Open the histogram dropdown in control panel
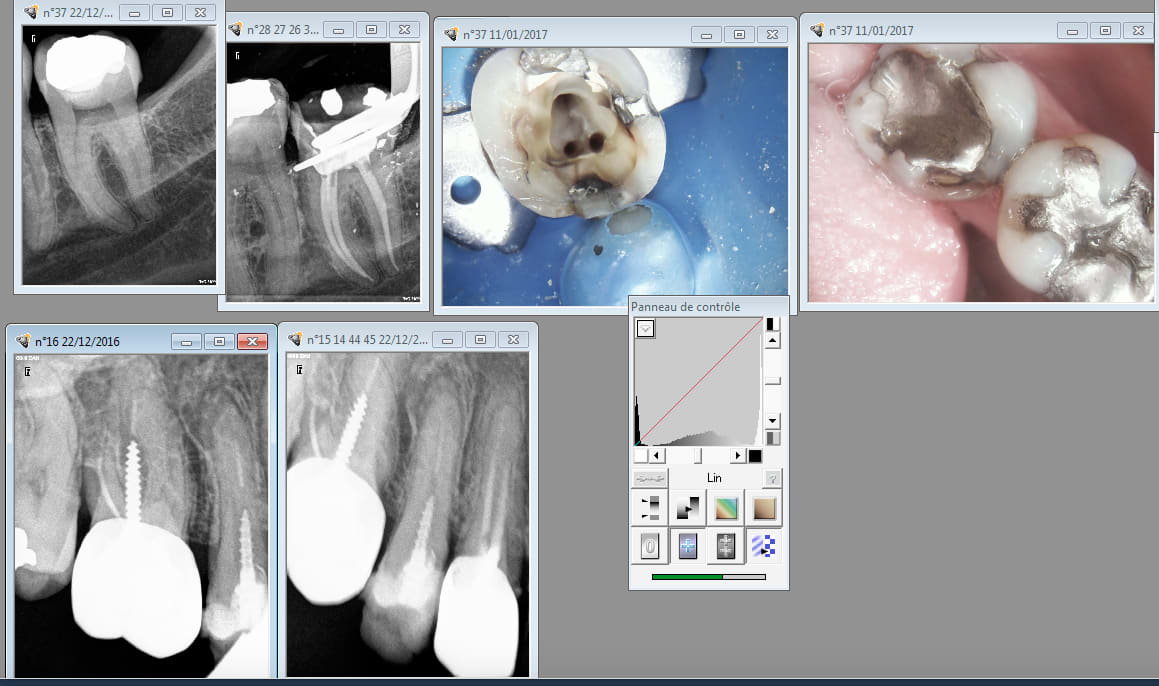Viewport: 1159px width, 686px height. [x=645, y=329]
